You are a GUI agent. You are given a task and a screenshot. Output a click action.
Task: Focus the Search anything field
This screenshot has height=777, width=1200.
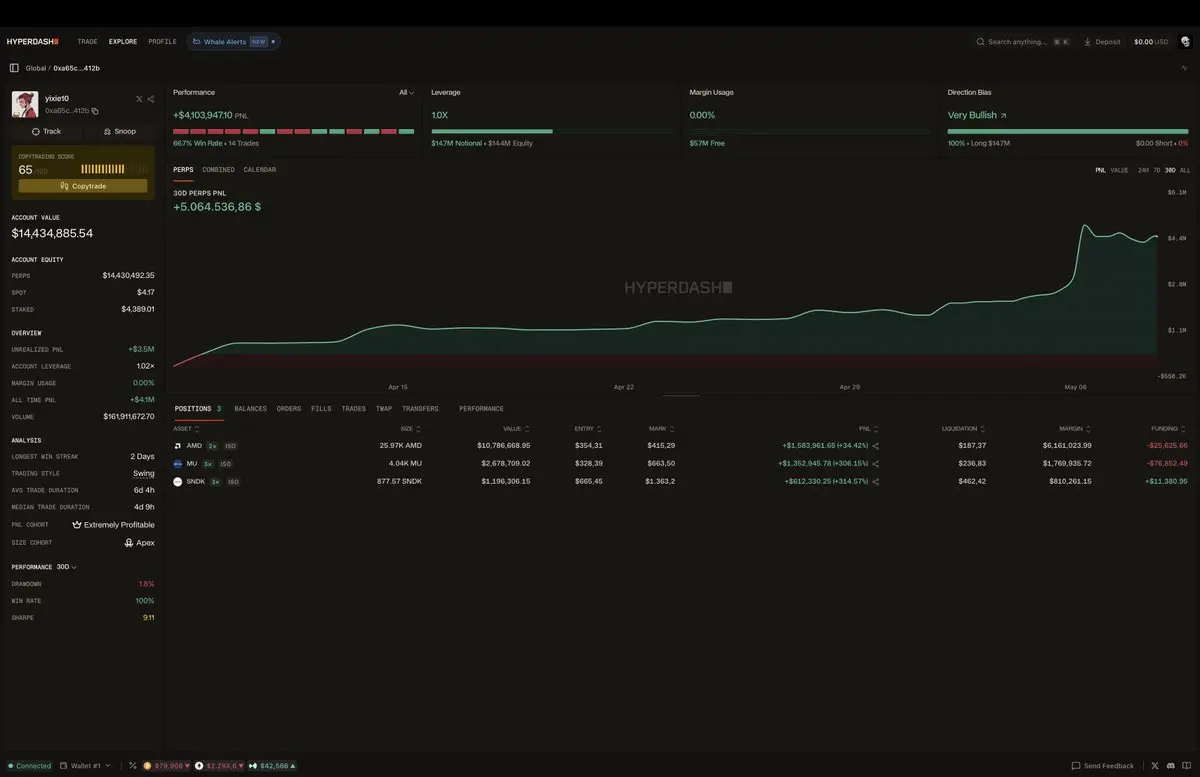(1022, 42)
